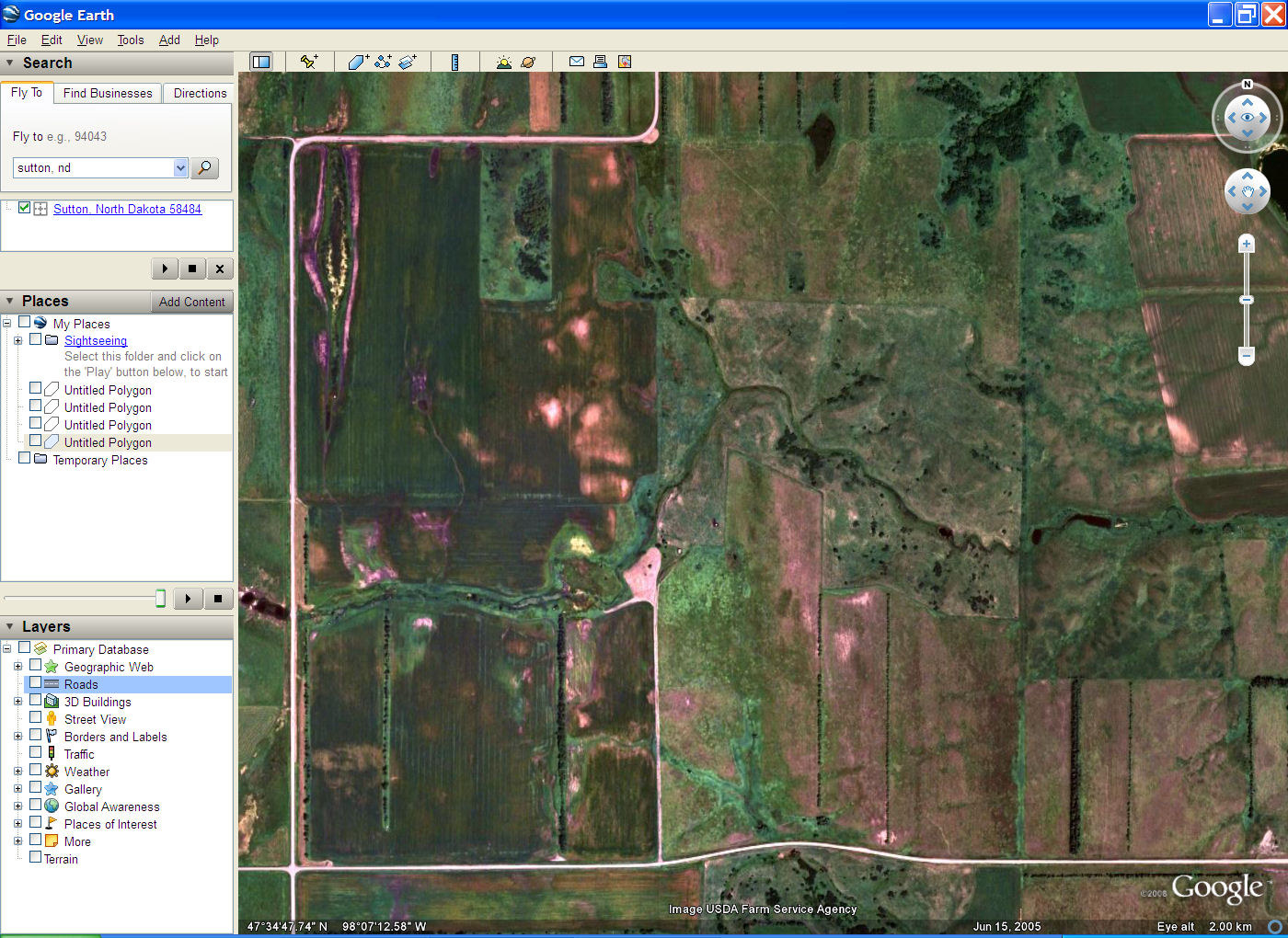This screenshot has width=1288, height=938.
Task: Show sunlight across the landscape
Action: click(503, 62)
